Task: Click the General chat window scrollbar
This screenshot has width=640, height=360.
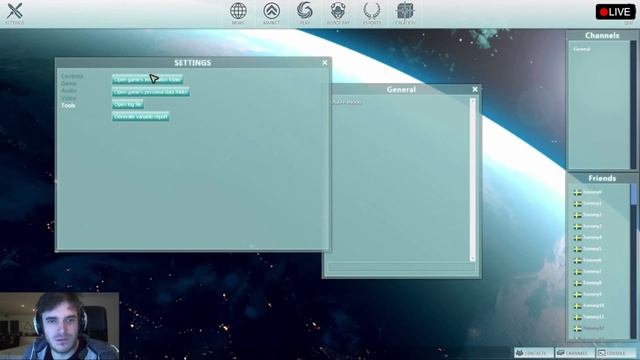Action: pyautogui.click(x=472, y=180)
